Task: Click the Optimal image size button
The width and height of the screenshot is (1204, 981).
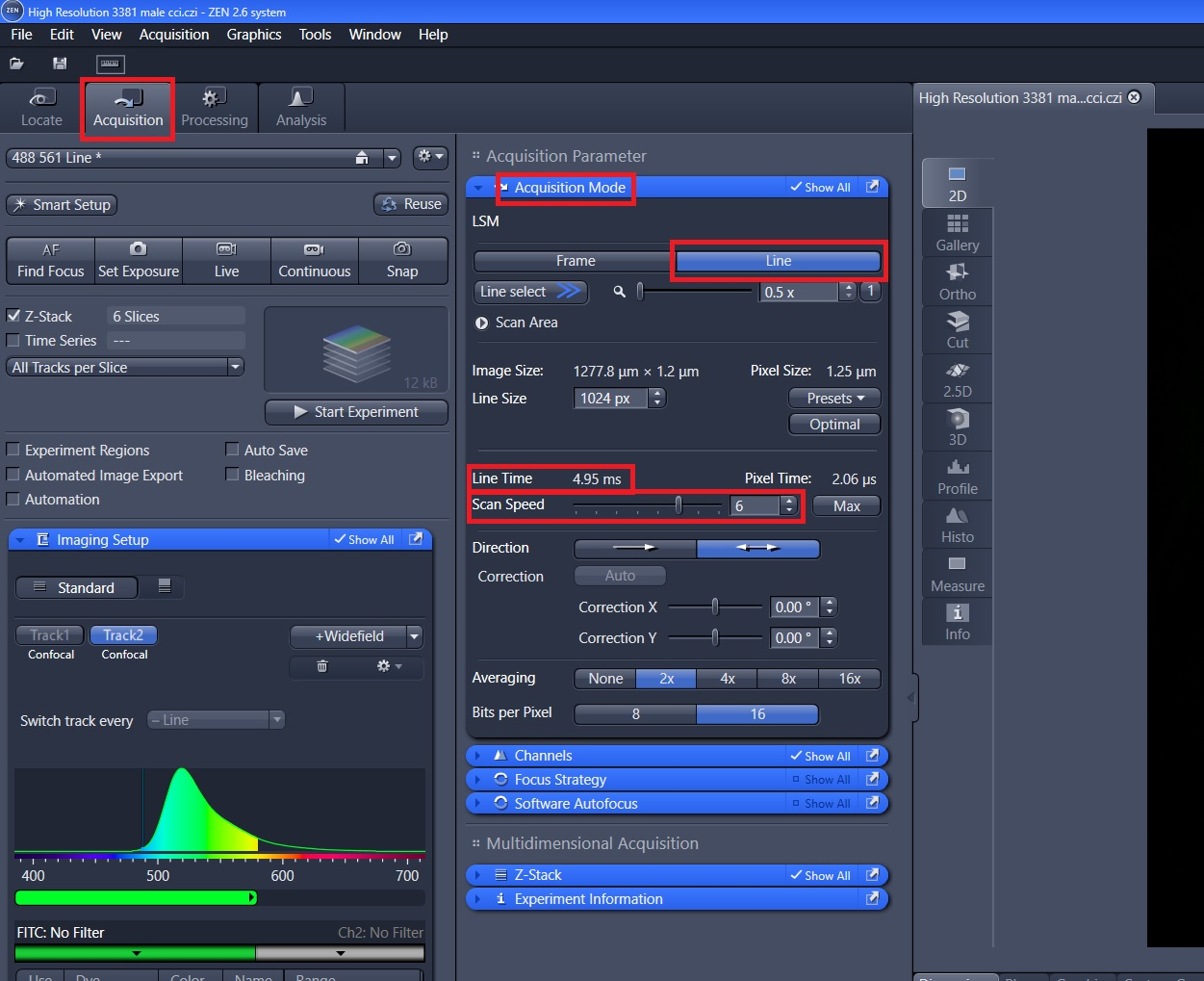Action: click(x=834, y=425)
